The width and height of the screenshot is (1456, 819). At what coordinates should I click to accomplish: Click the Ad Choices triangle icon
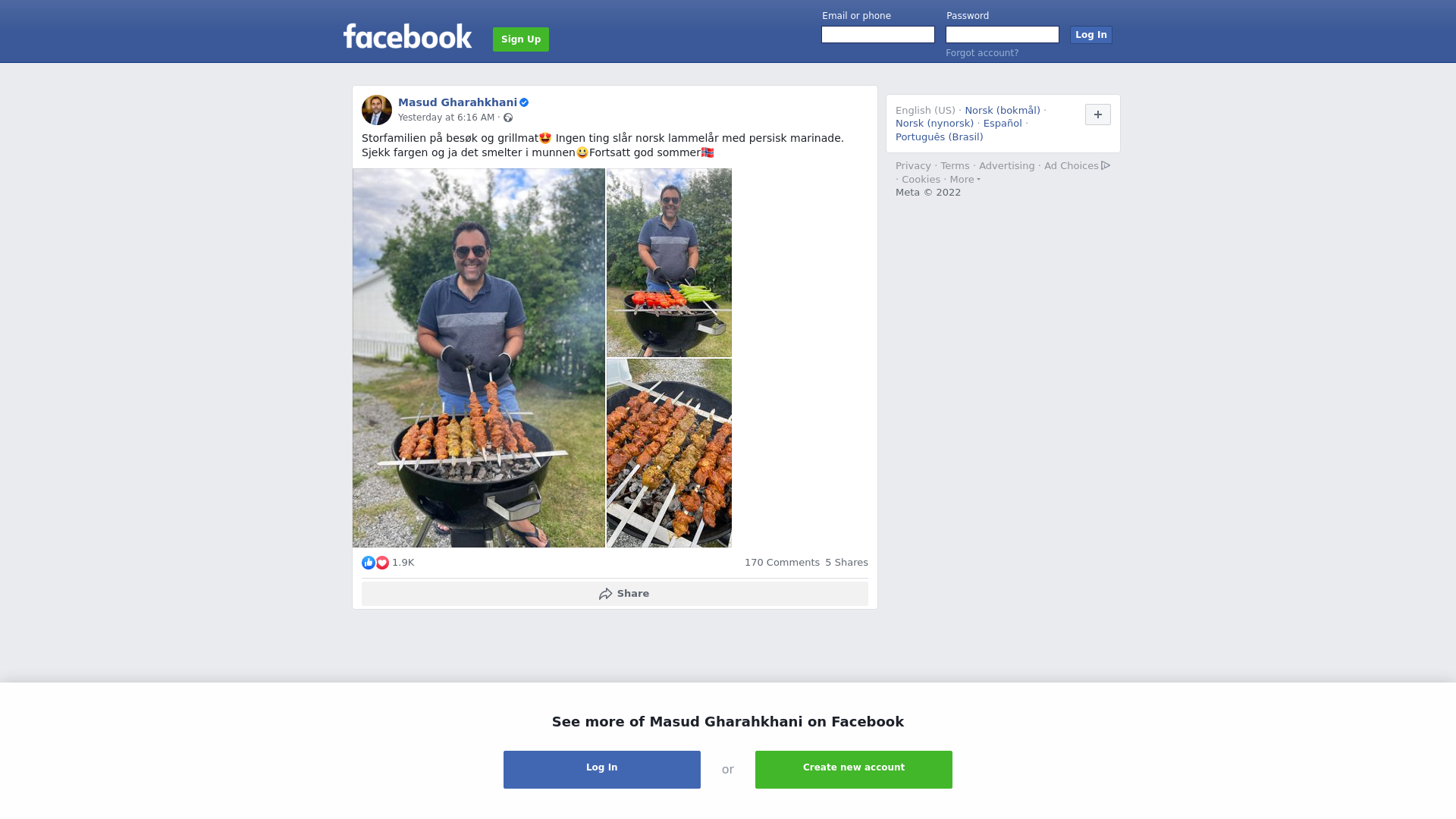(1106, 165)
